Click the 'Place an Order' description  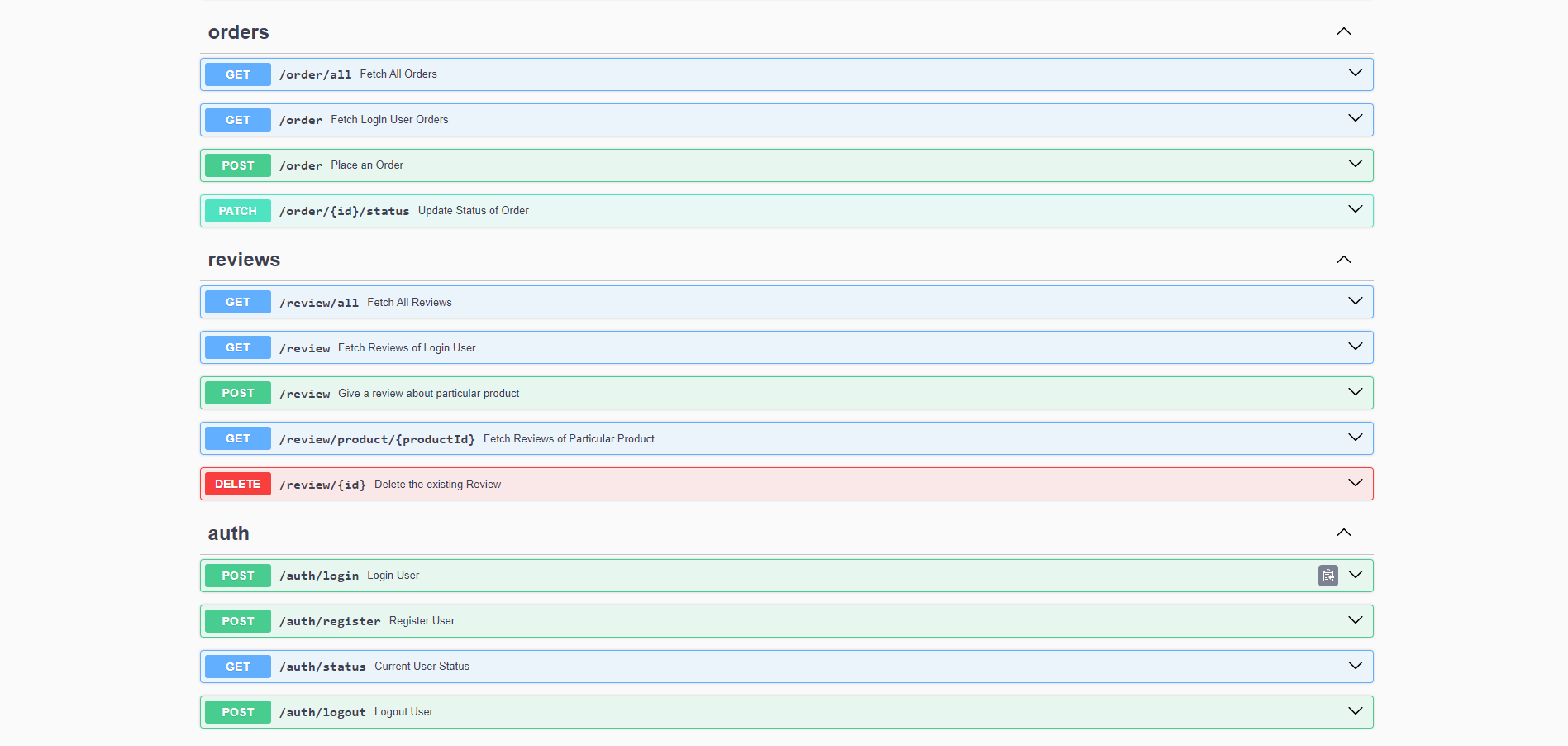coord(367,165)
